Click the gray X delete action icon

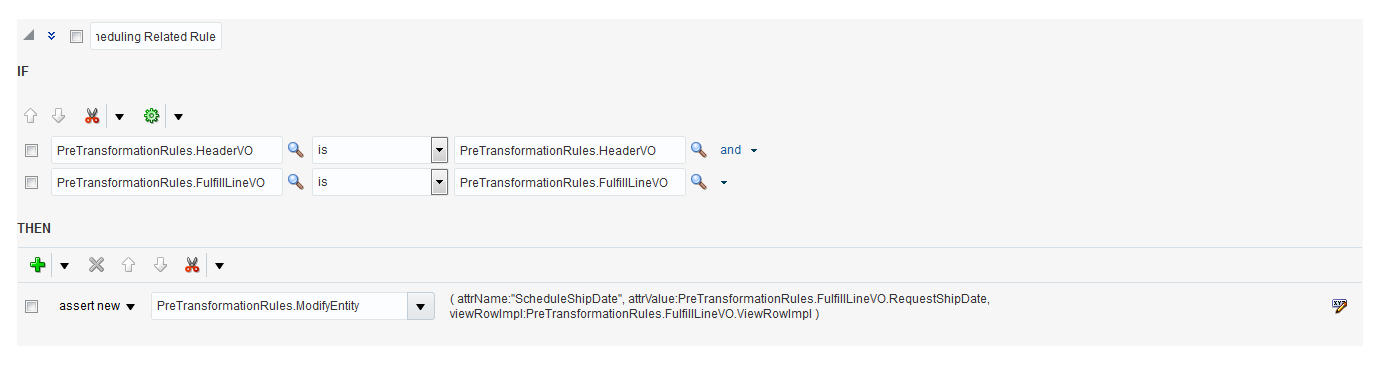(96, 265)
